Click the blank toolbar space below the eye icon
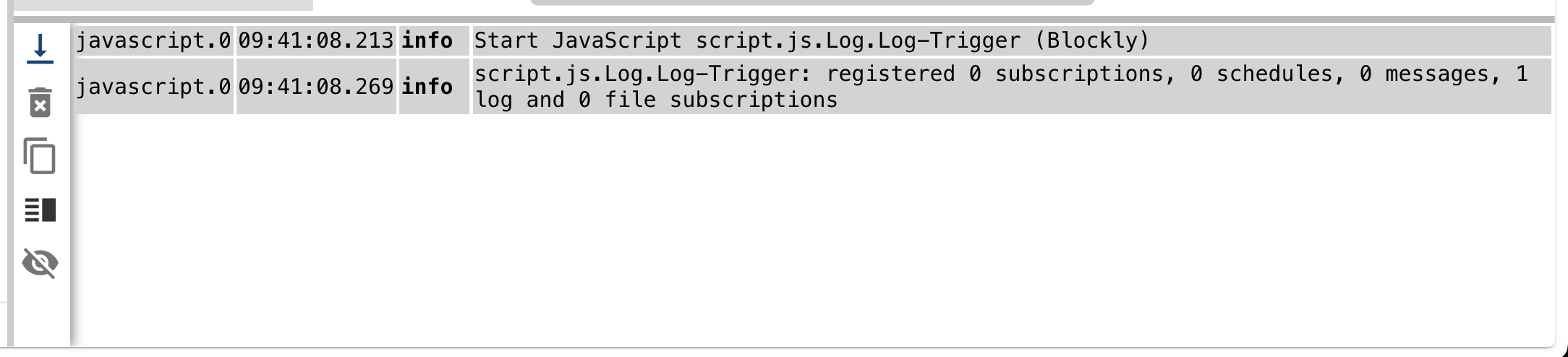 (x=41, y=311)
